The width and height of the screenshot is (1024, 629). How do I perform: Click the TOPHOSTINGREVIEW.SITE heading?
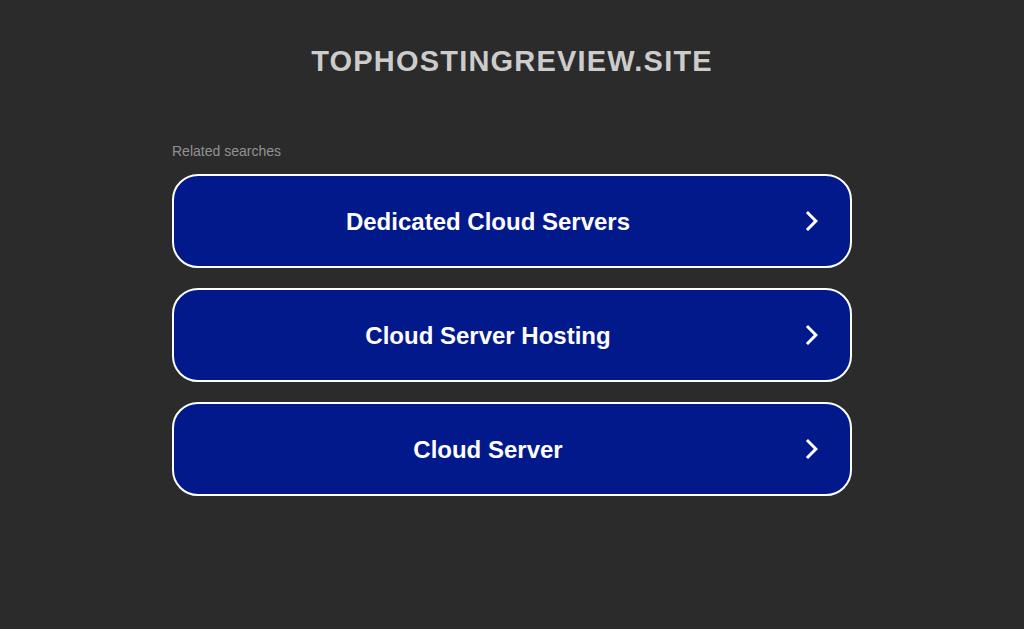coord(511,61)
